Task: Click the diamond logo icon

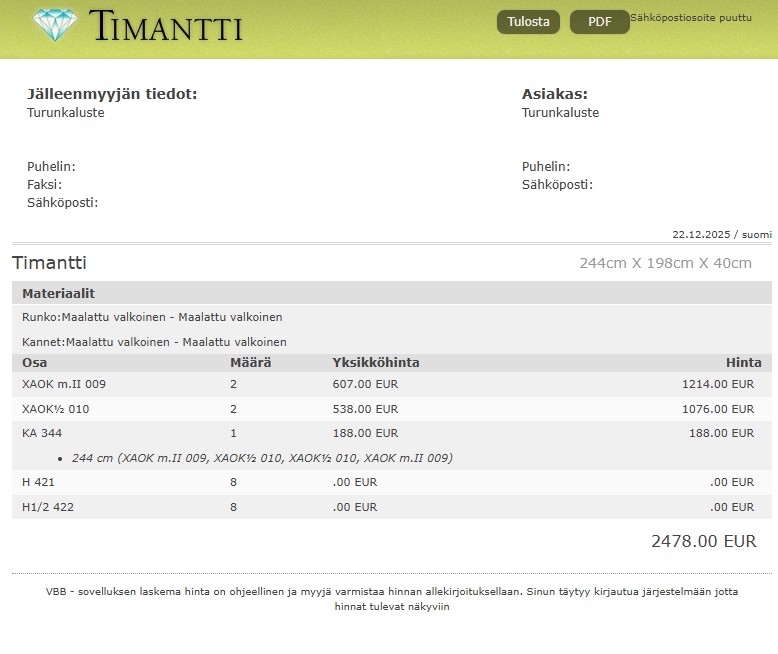Action: click(54, 25)
